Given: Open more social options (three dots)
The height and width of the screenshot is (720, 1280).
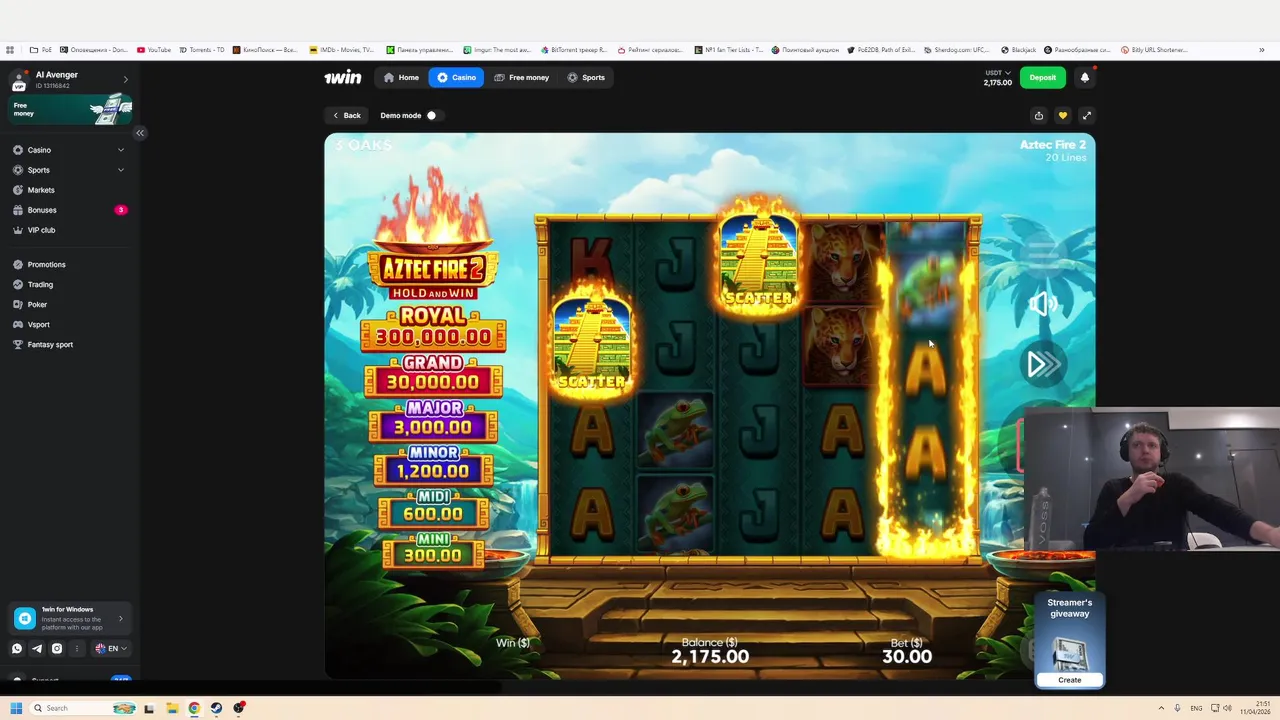Looking at the screenshot, I should coord(77,648).
